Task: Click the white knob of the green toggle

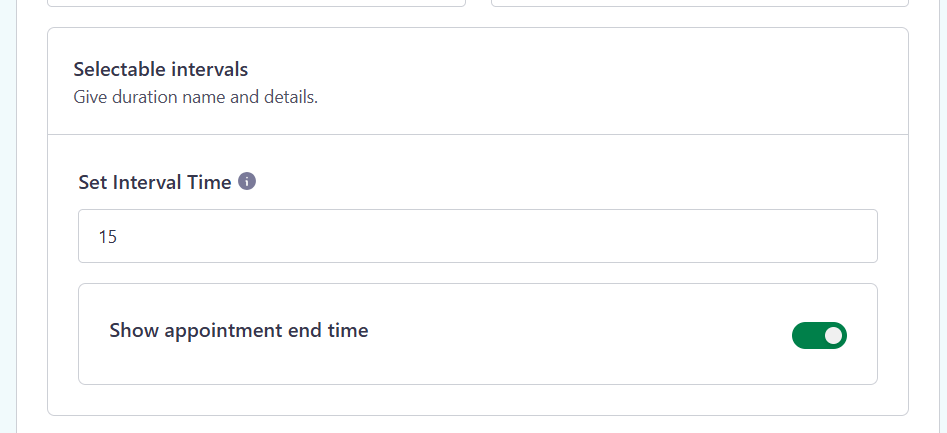Action: coord(833,336)
